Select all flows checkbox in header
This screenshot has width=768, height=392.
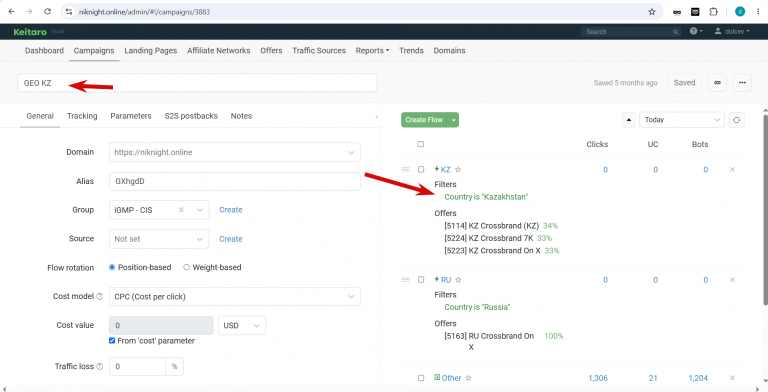click(x=421, y=144)
